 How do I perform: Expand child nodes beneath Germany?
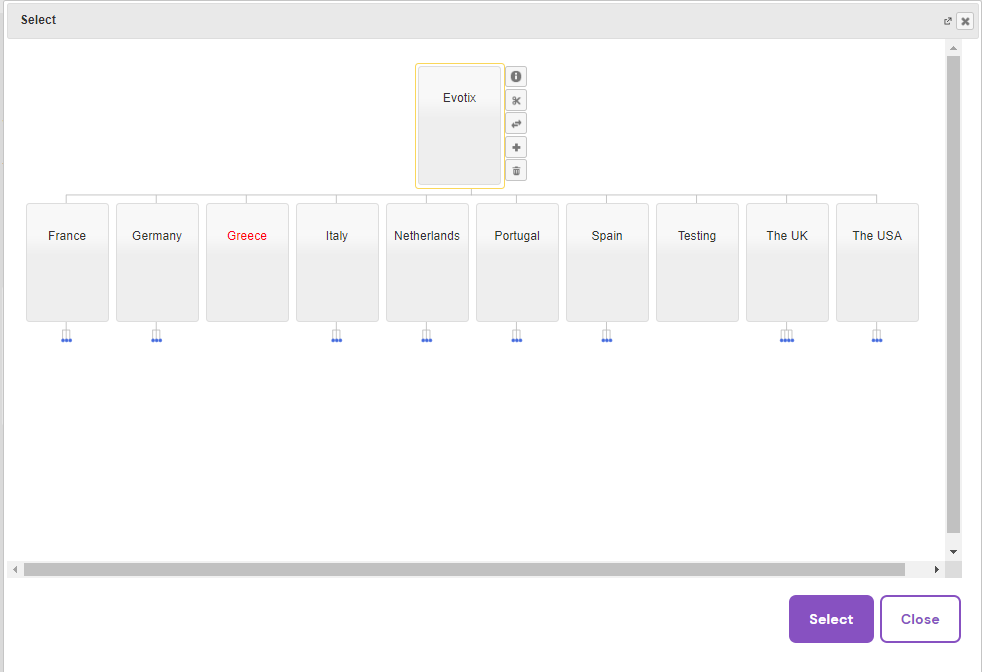pos(157,336)
